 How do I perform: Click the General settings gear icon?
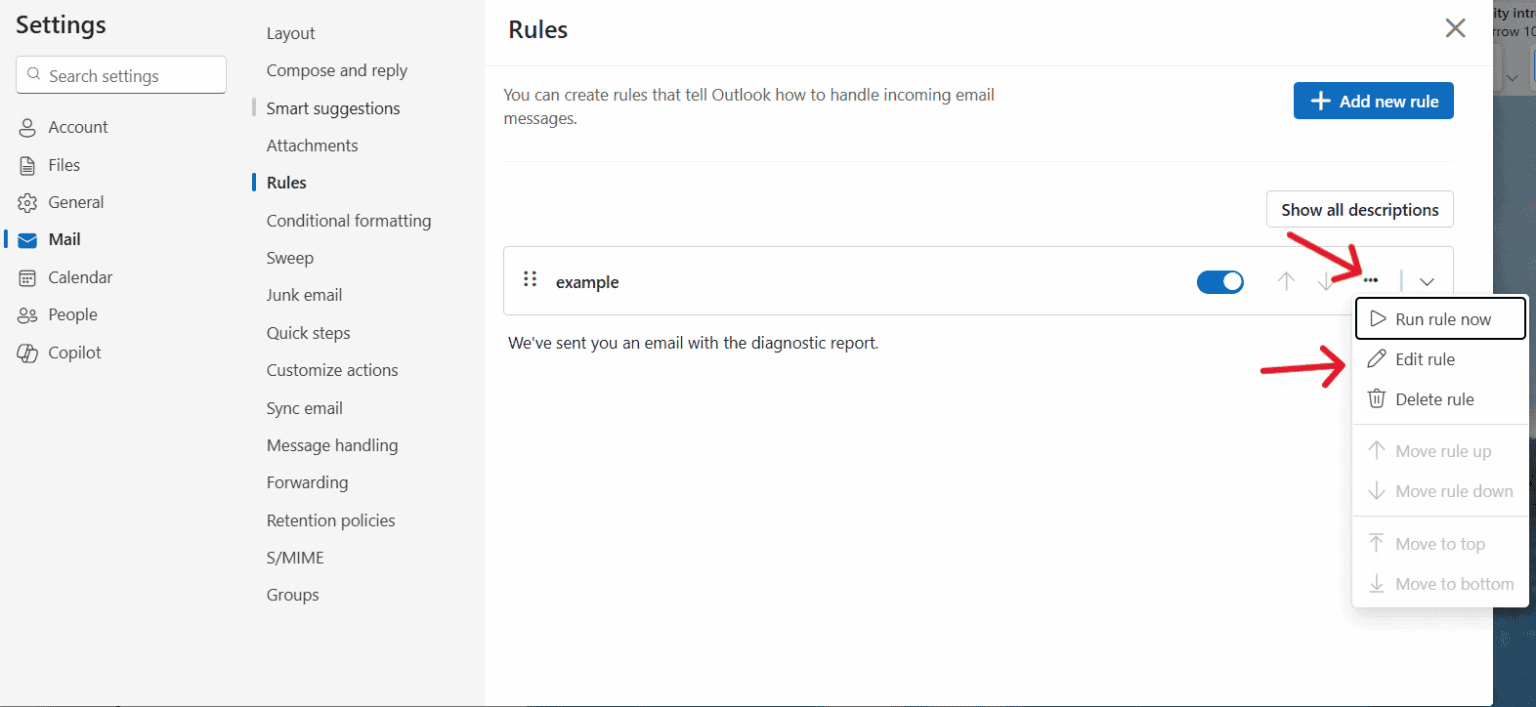coord(28,202)
